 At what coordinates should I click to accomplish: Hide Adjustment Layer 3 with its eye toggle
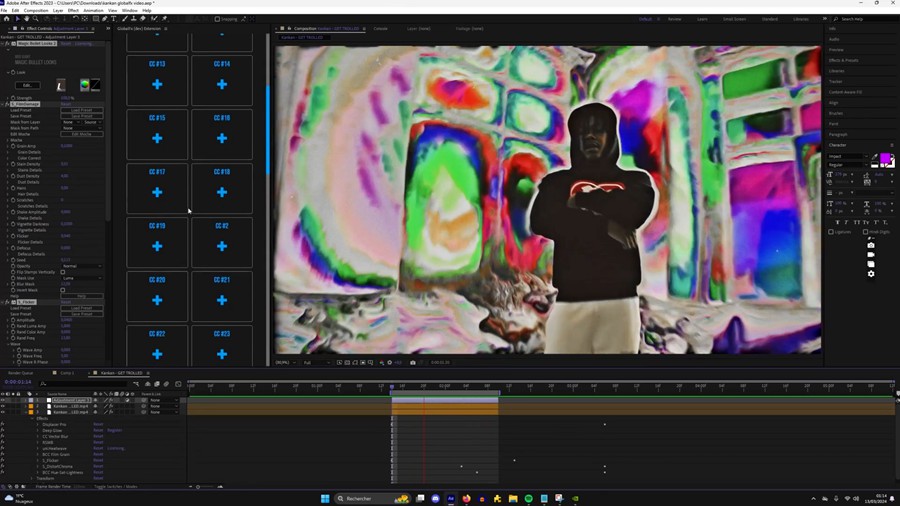[x=3, y=400]
